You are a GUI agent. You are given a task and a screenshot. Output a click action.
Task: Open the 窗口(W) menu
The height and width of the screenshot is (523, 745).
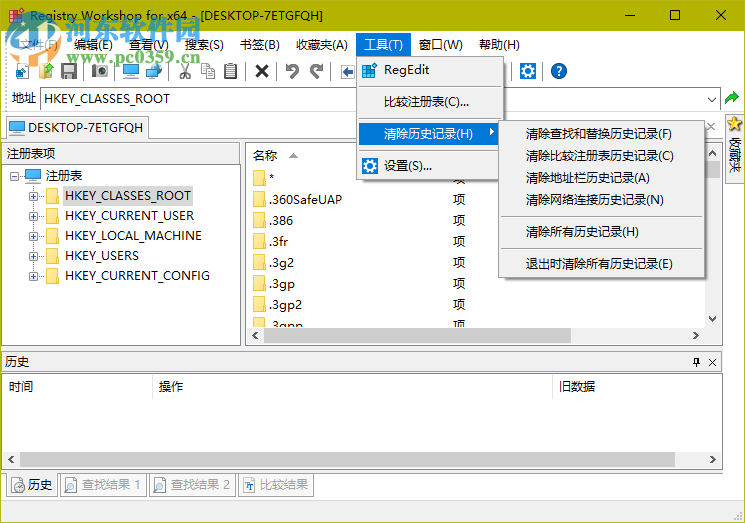(x=440, y=45)
